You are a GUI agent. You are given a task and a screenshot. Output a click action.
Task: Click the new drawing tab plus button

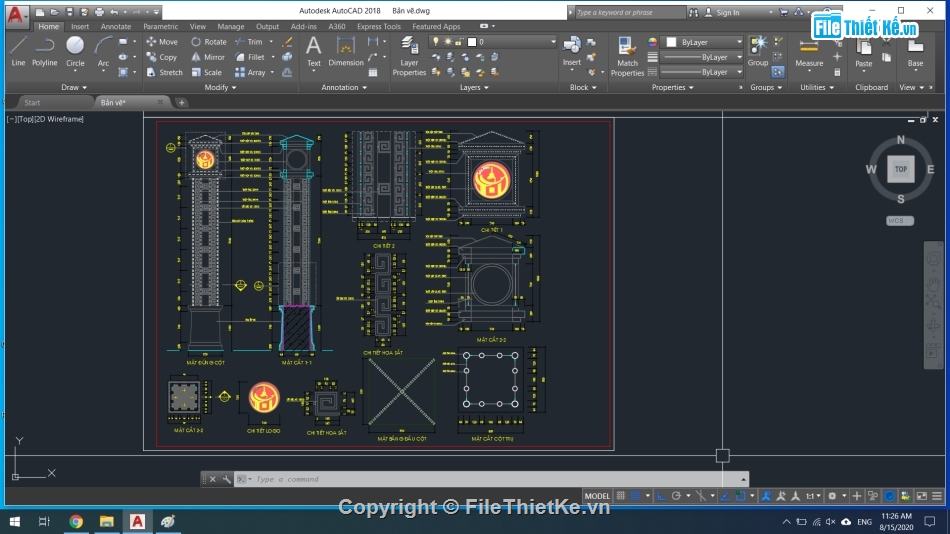click(181, 102)
